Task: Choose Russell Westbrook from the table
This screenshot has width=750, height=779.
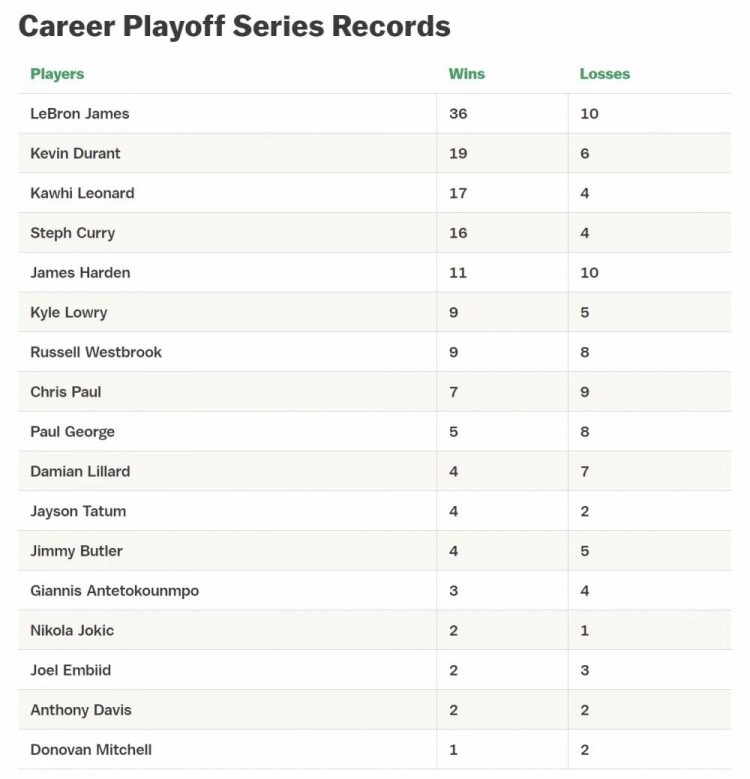Action: coord(96,352)
